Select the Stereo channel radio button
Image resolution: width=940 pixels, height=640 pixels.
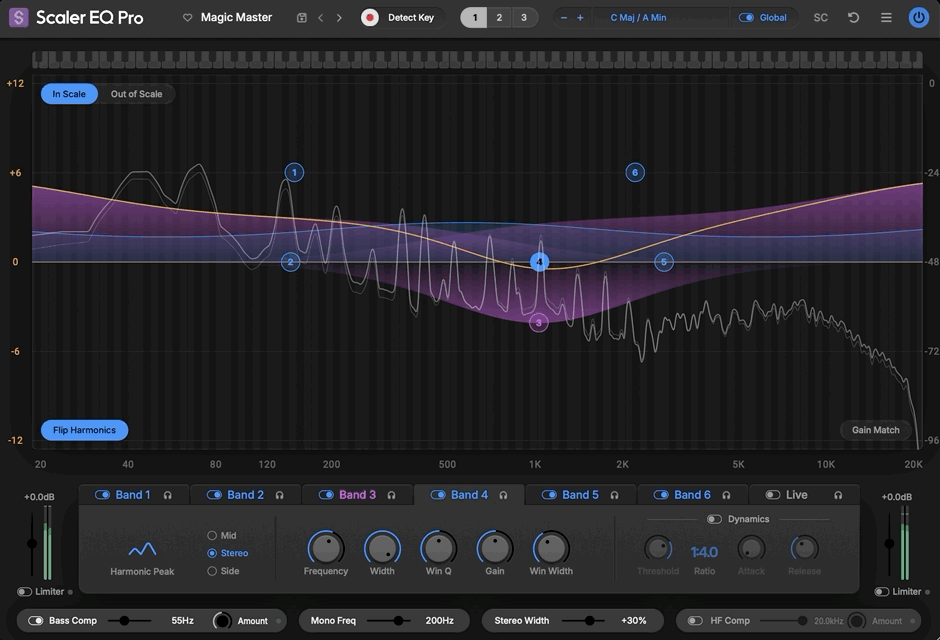(212, 553)
